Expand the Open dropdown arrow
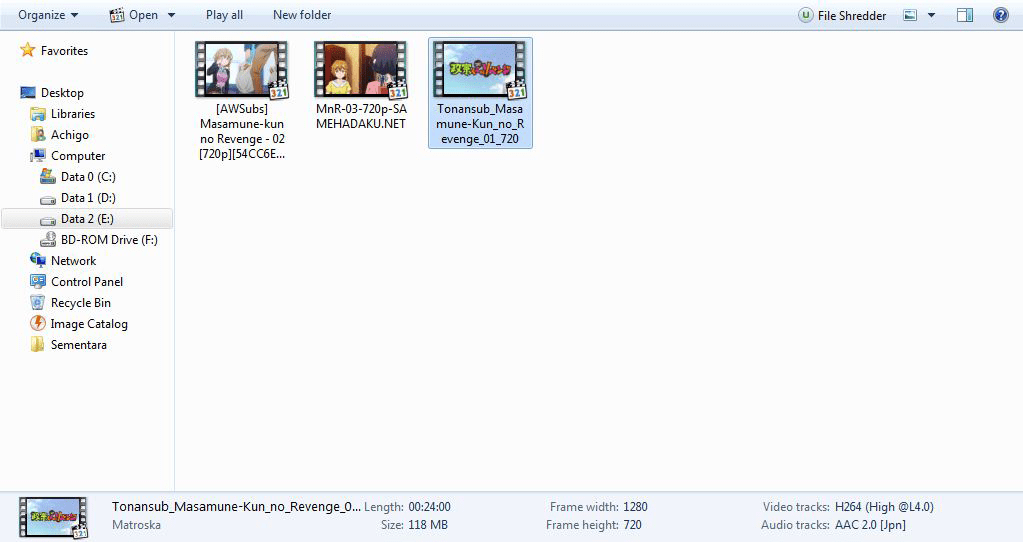Screen dimensions: 1023x542 click(172, 15)
